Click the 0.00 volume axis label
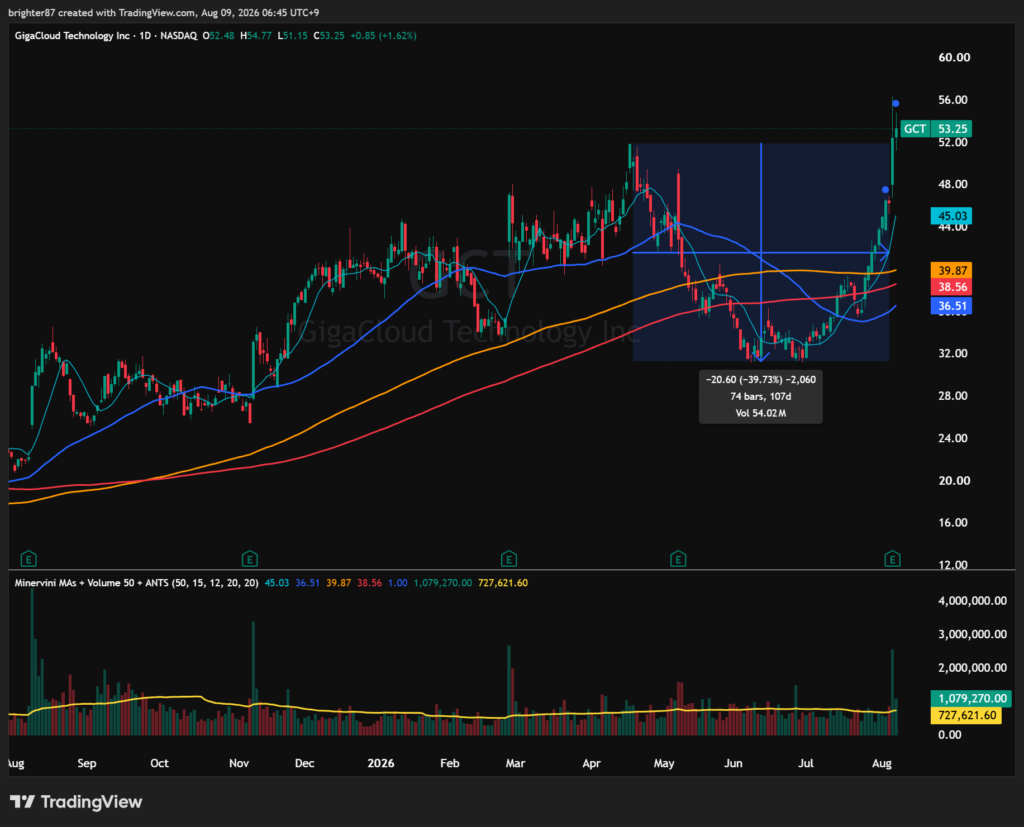This screenshot has height=827, width=1024. point(950,735)
